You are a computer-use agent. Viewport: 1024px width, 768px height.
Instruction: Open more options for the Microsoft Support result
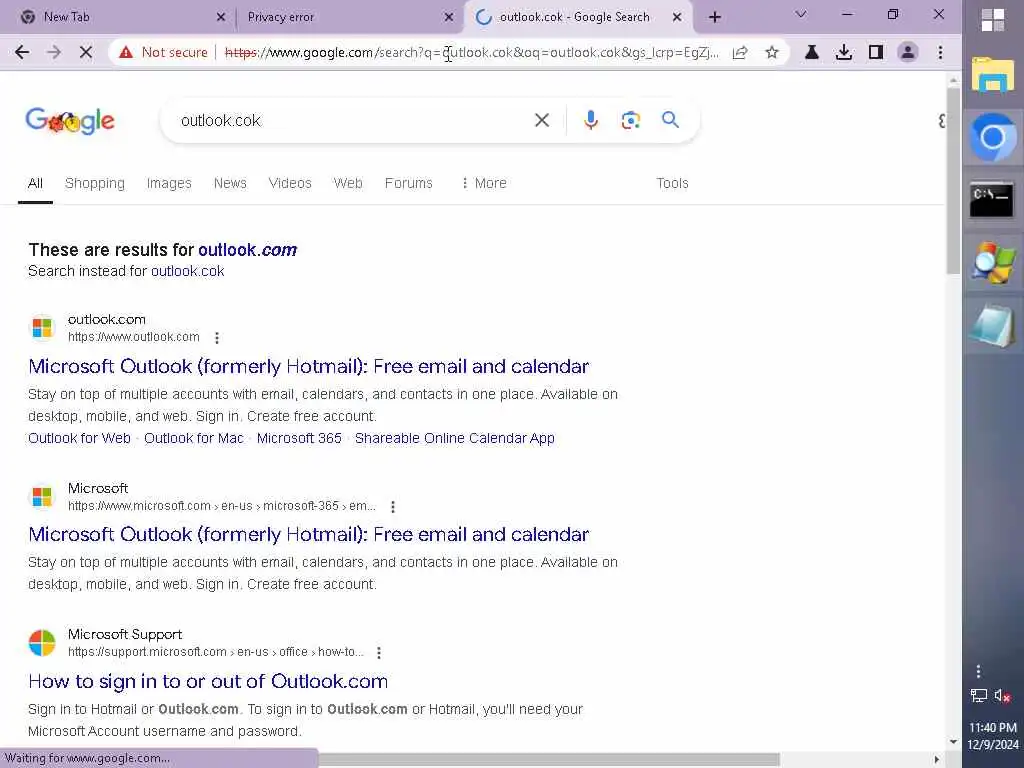379,652
